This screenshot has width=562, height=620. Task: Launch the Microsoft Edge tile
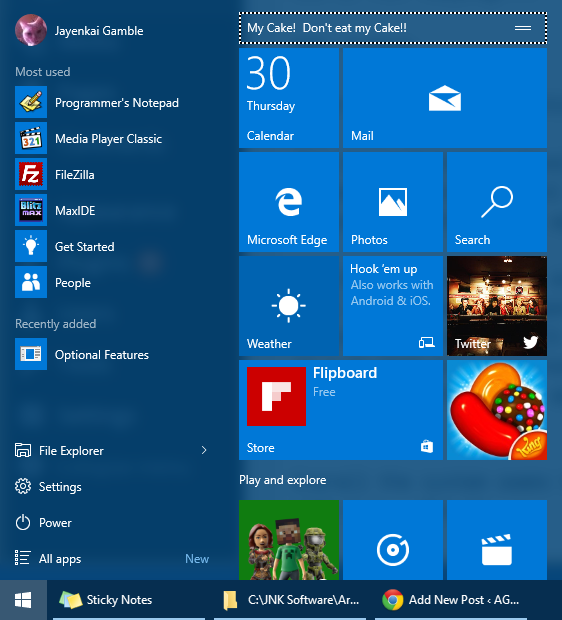click(289, 202)
